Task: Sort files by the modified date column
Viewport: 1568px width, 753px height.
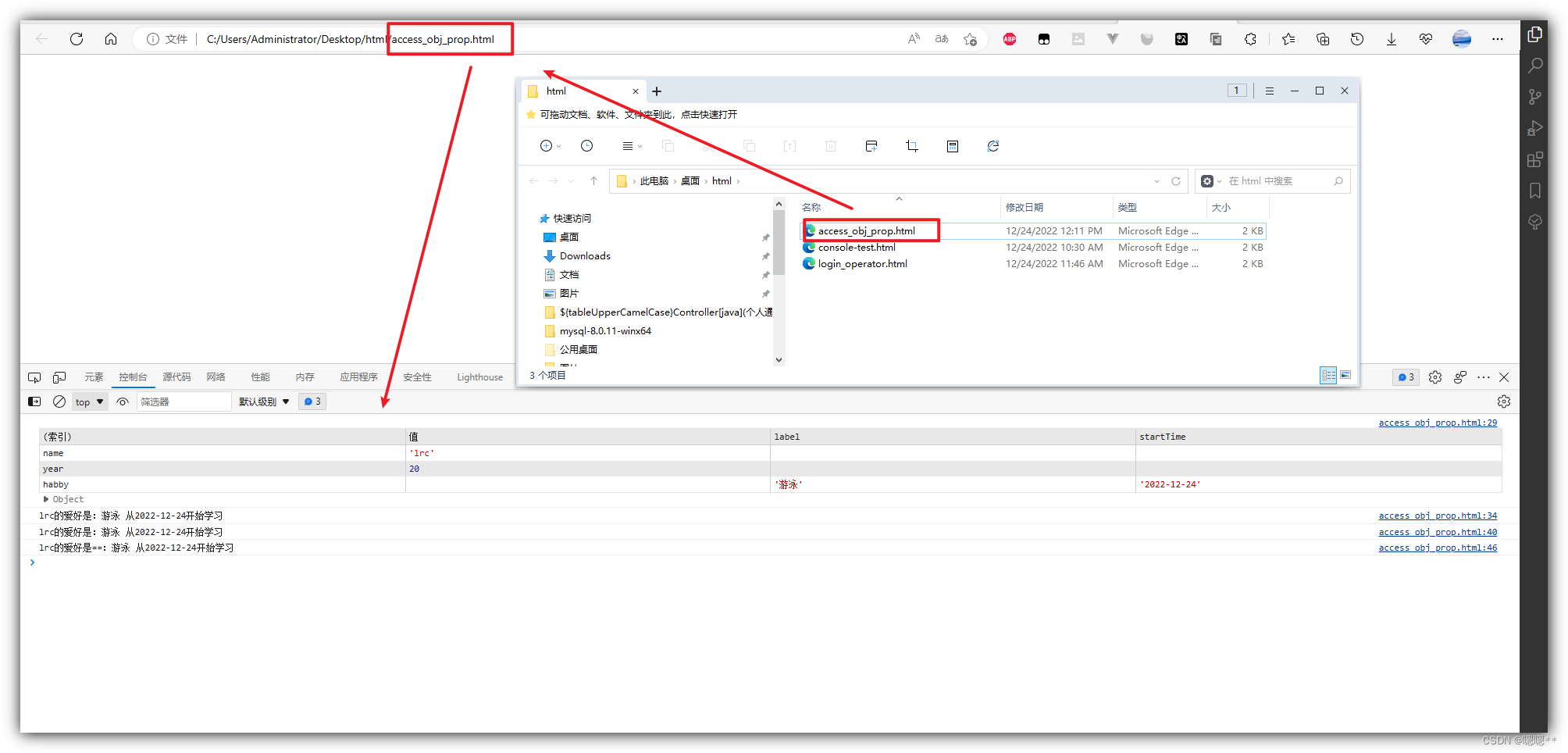Action: (x=1024, y=208)
